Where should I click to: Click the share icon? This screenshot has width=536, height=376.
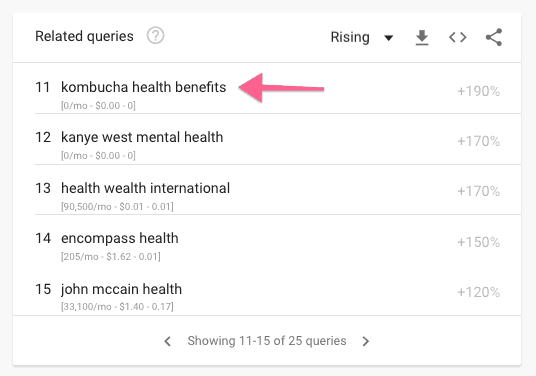[x=494, y=37]
